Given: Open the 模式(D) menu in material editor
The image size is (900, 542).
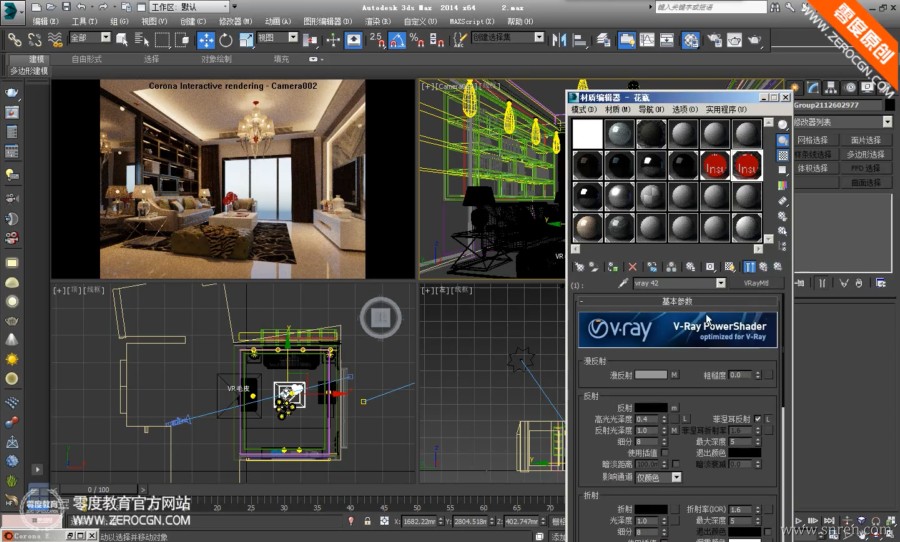Looking at the screenshot, I should 584,109.
